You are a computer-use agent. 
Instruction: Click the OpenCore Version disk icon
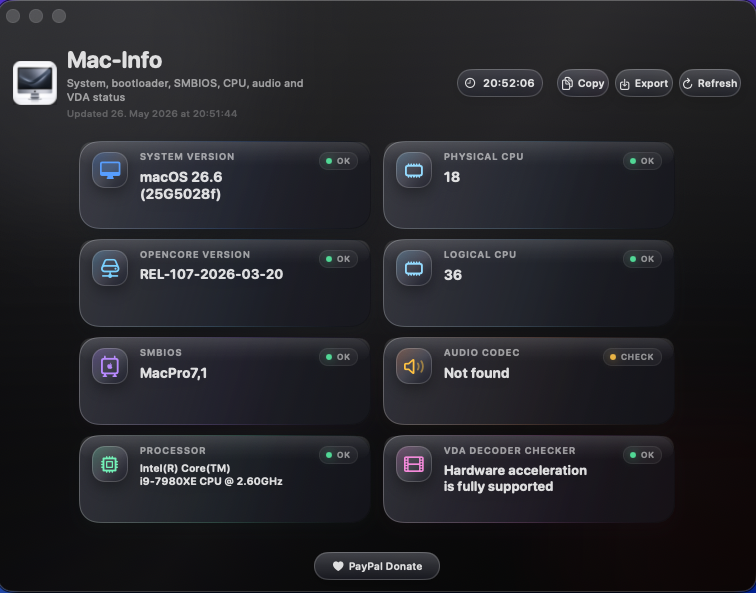(x=110, y=268)
